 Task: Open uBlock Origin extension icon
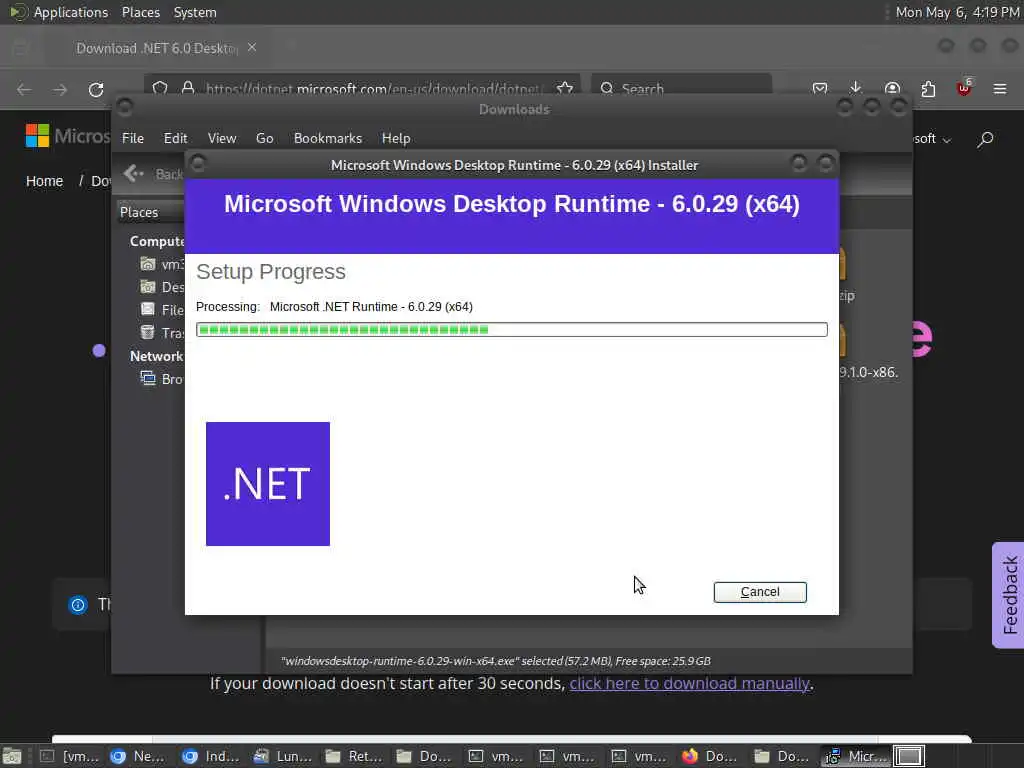964,89
